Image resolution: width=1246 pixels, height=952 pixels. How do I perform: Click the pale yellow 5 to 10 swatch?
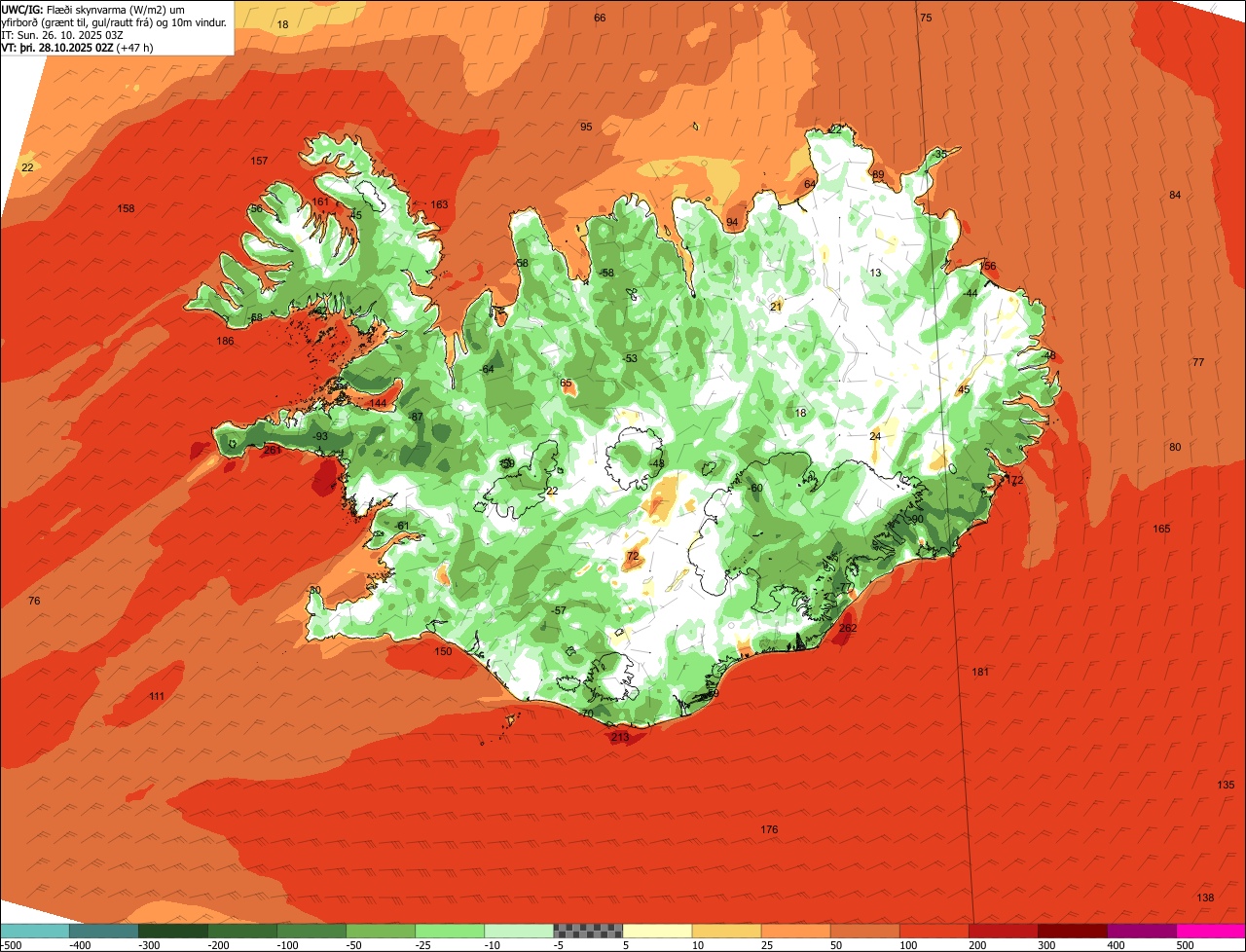[x=657, y=931]
